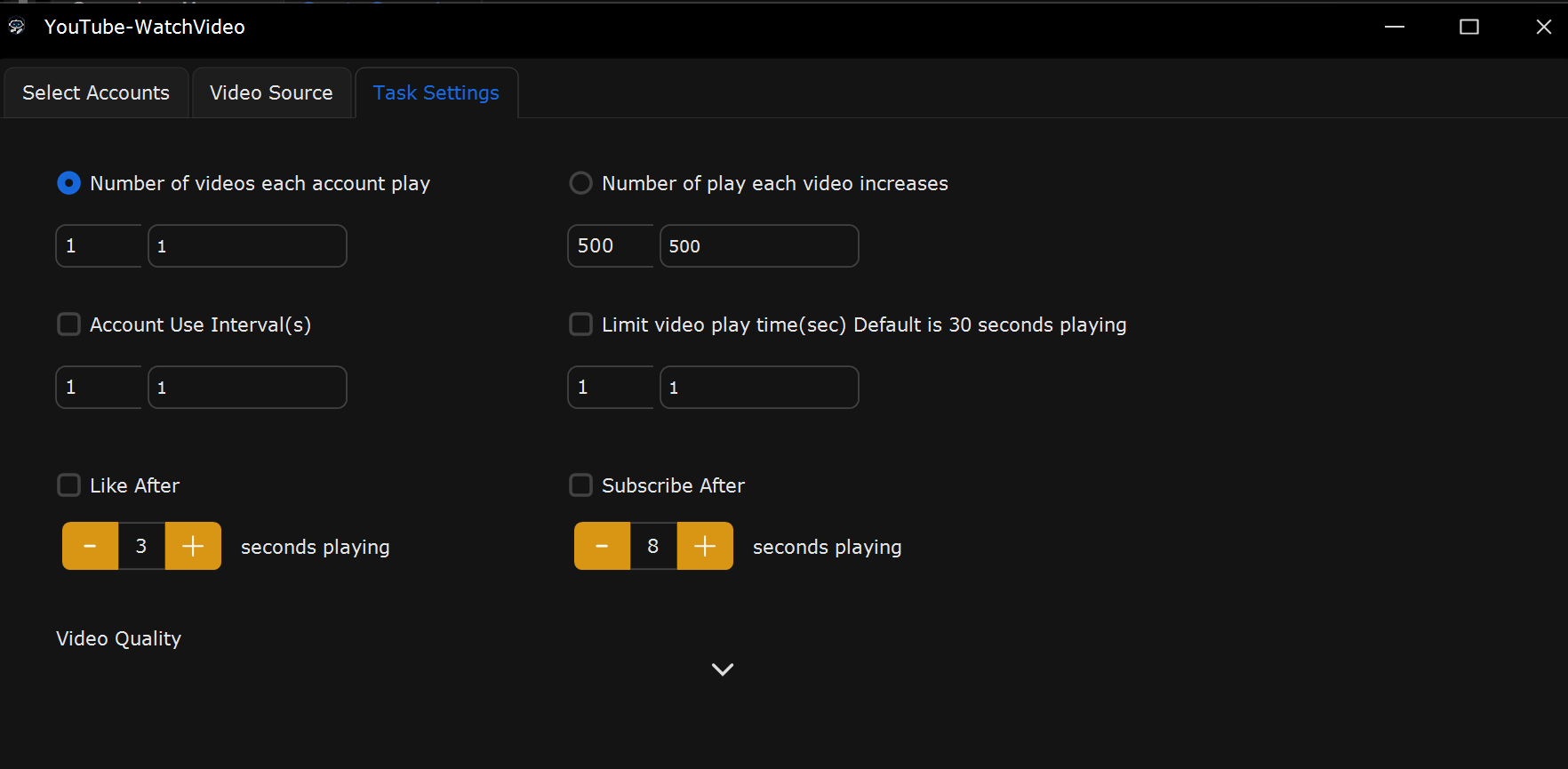
Task: Click the 'Video Quality' label
Action: 118,638
